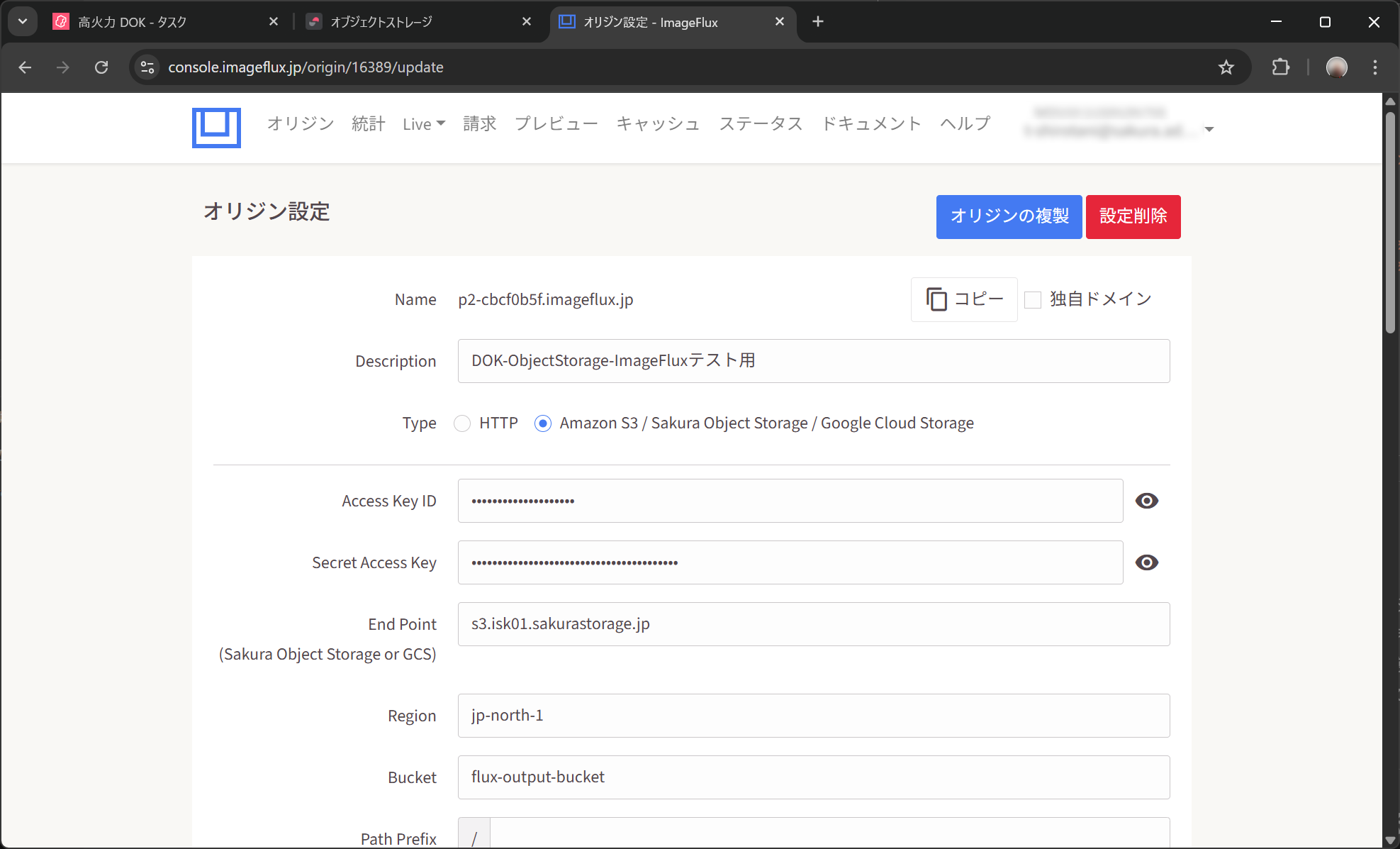Go back to previous page
Screen dimensions: 1400x849
tap(26, 67)
